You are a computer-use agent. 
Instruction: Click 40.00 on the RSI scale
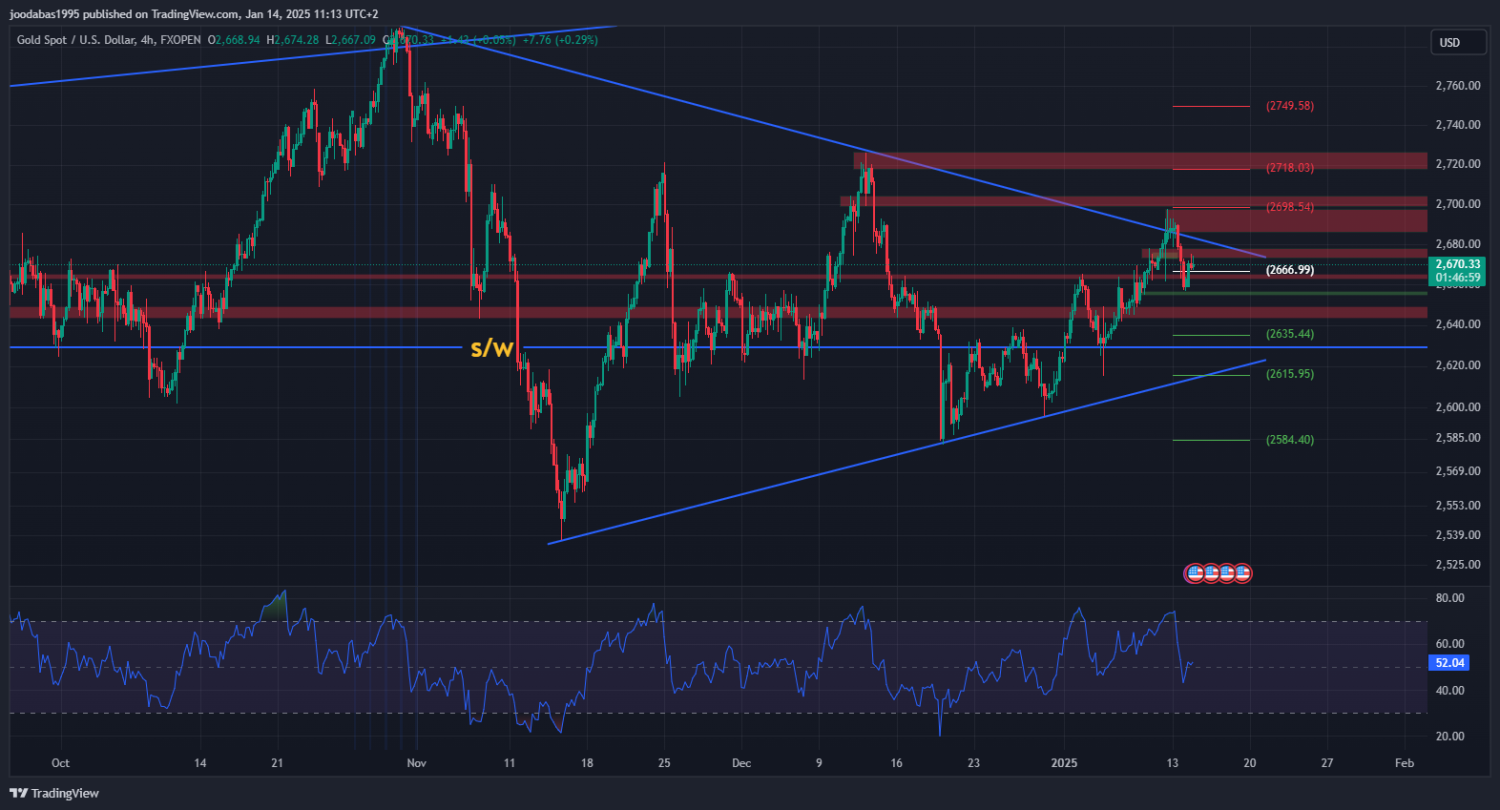pyautogui.click(x=1450, y=691)
